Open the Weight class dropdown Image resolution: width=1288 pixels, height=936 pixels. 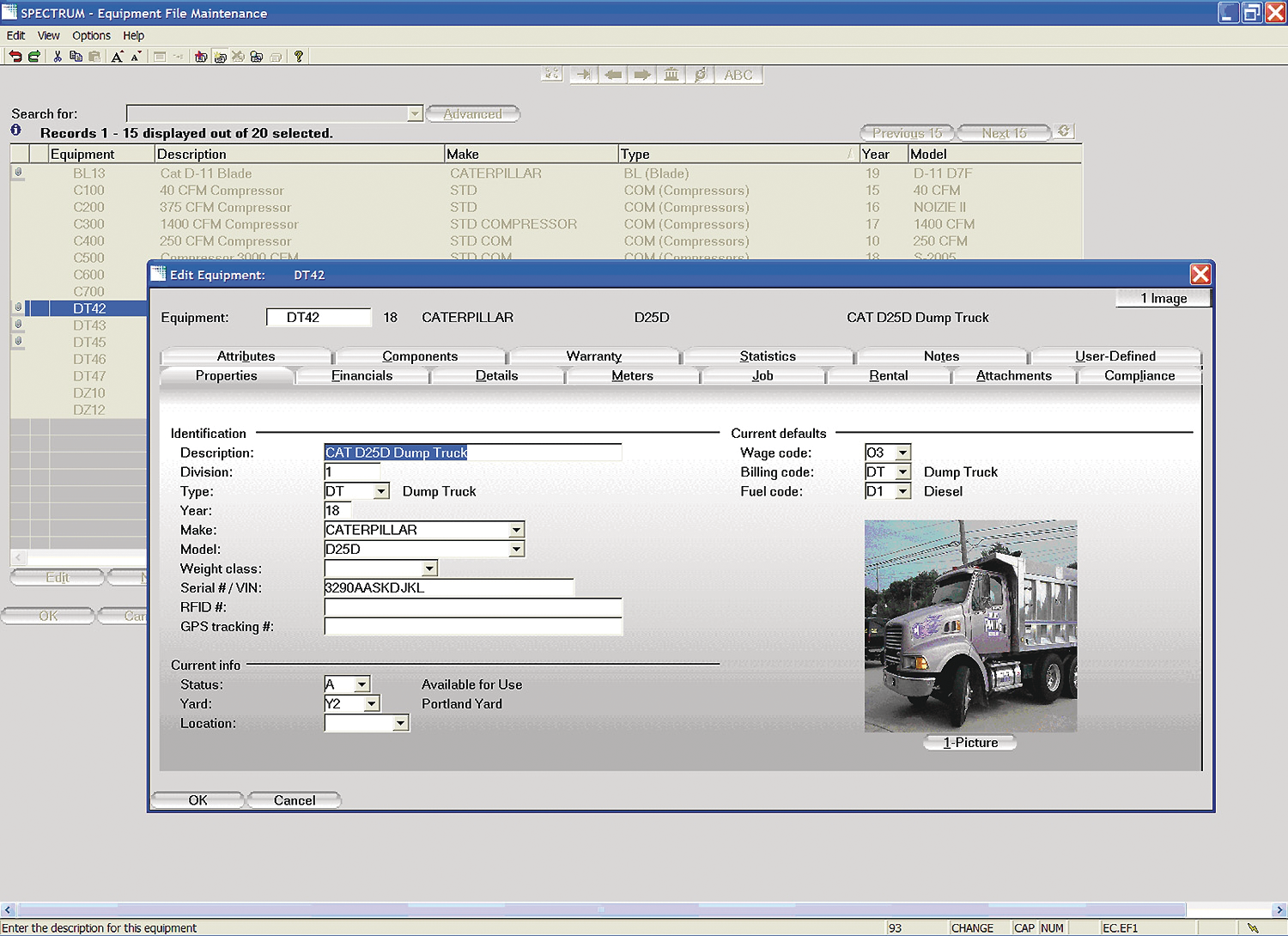pyautogui.click(x=429, y=568)
